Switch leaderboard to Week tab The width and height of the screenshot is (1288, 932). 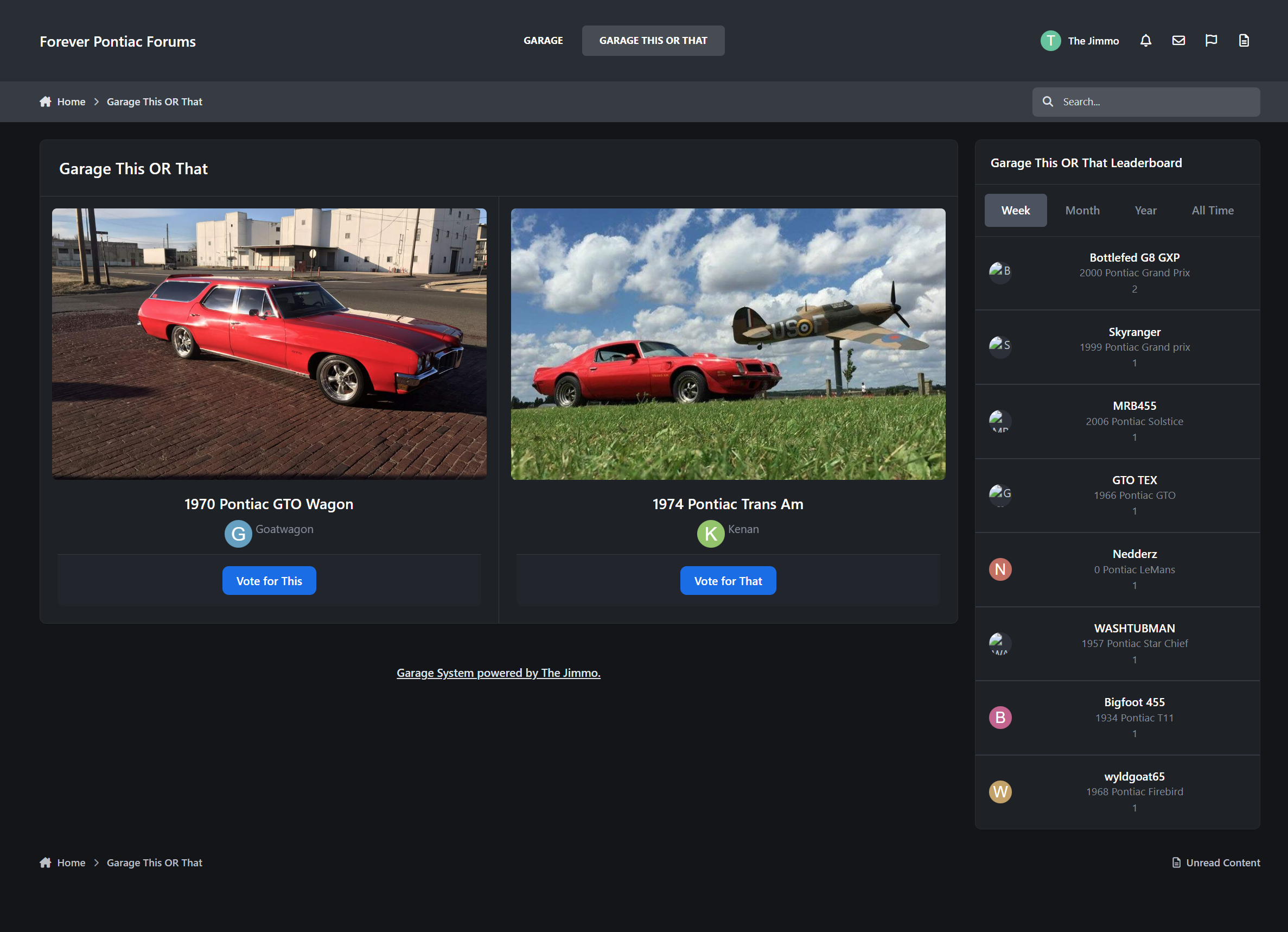click(1016, 210)
